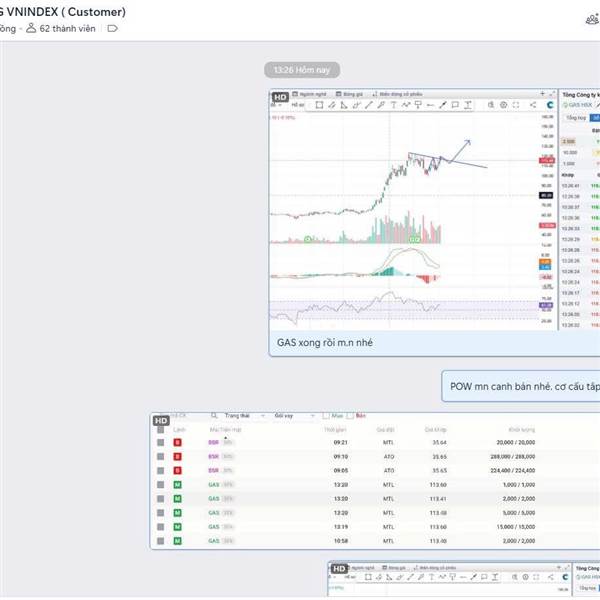Select the 'GAS xong rồi m.n nhé' caption

pyautogui.click(x=325, y=342)
